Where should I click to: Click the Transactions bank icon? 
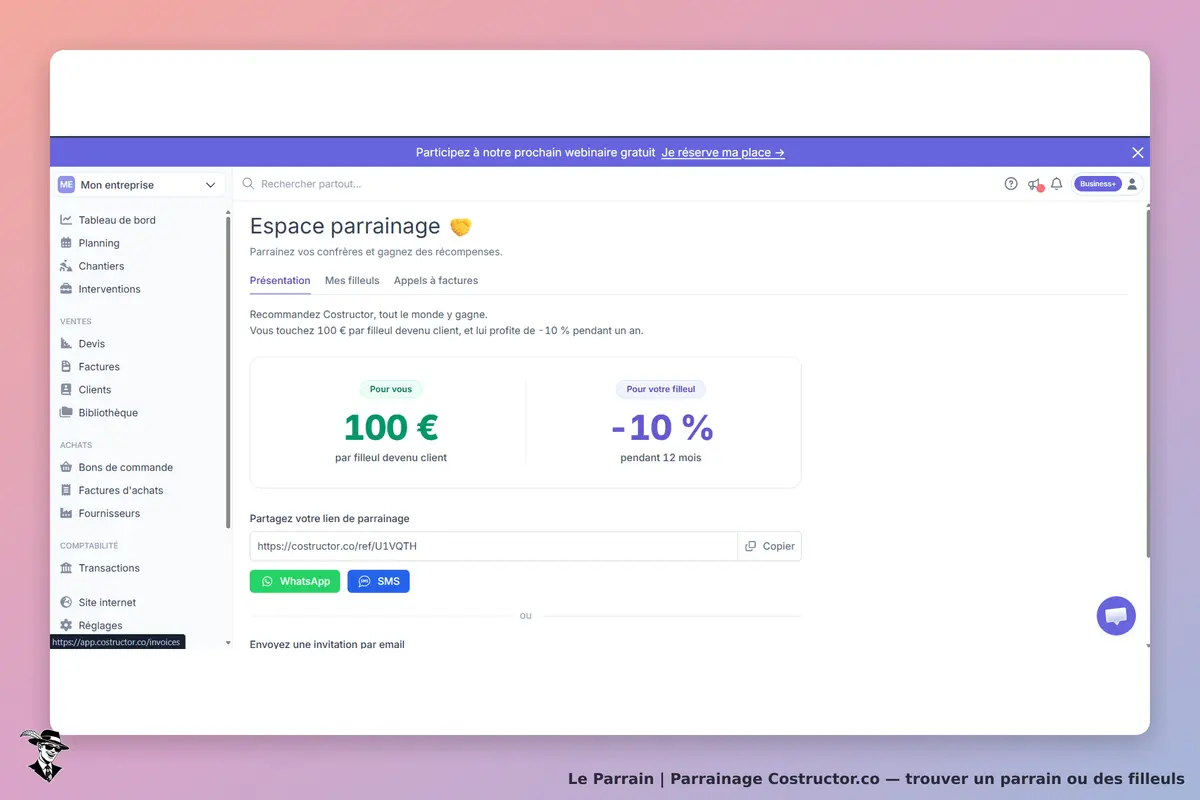pyautogui.click(x=66, y=568)
